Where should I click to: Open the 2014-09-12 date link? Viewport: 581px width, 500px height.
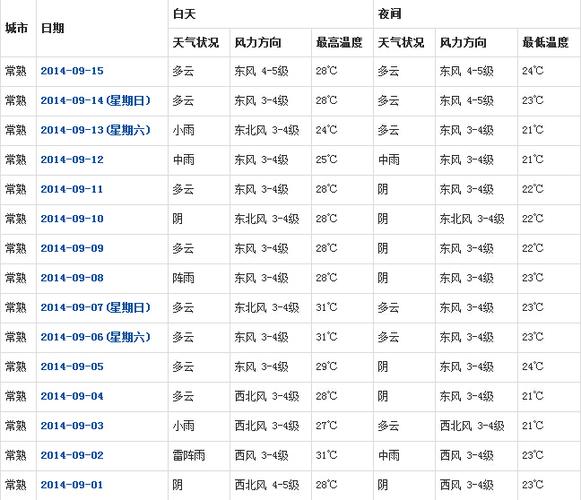click(x=72, y=160)
